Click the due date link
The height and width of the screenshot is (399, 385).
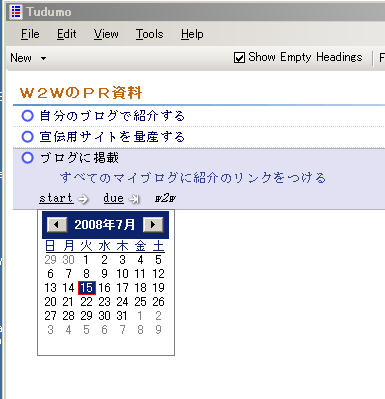(113, 198)
